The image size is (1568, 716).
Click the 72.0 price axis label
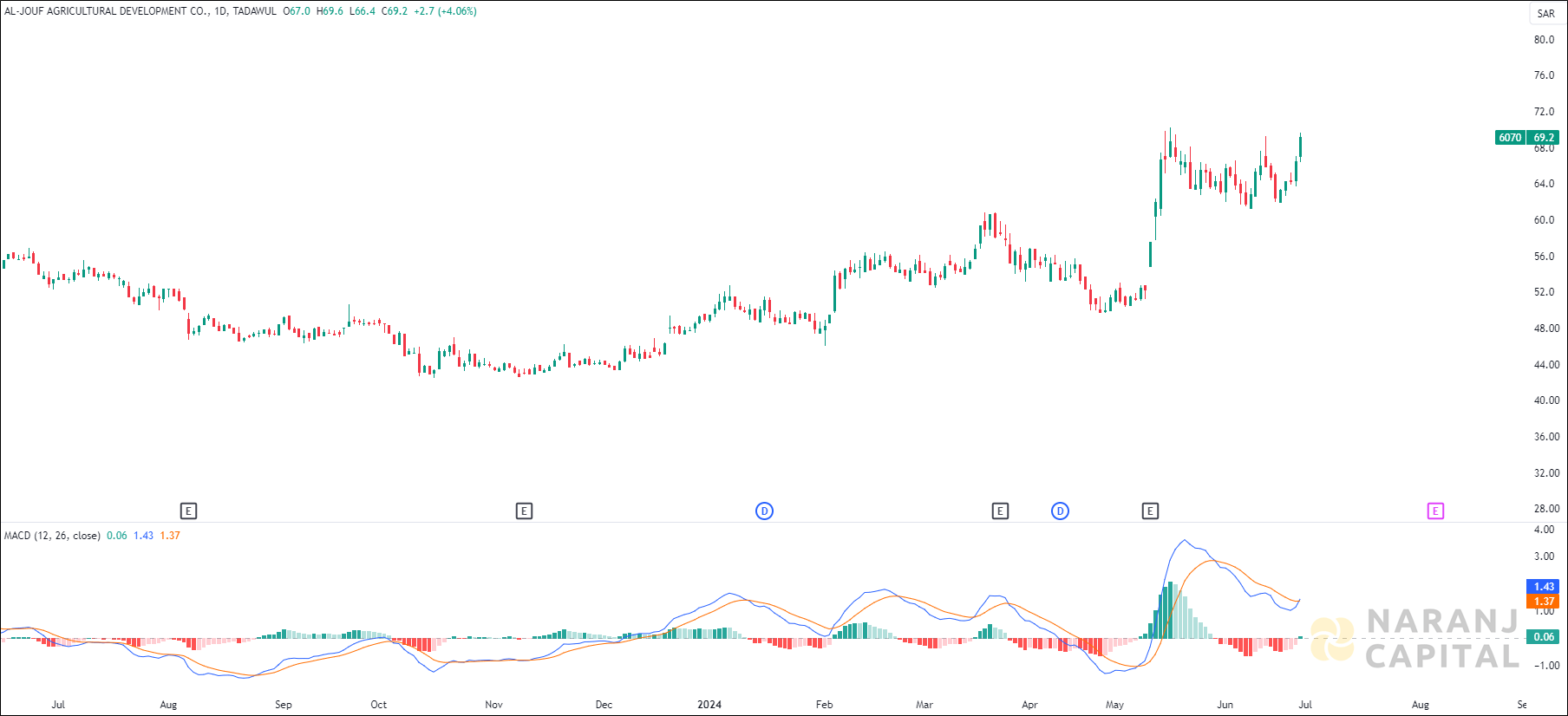coord(1544,112)
